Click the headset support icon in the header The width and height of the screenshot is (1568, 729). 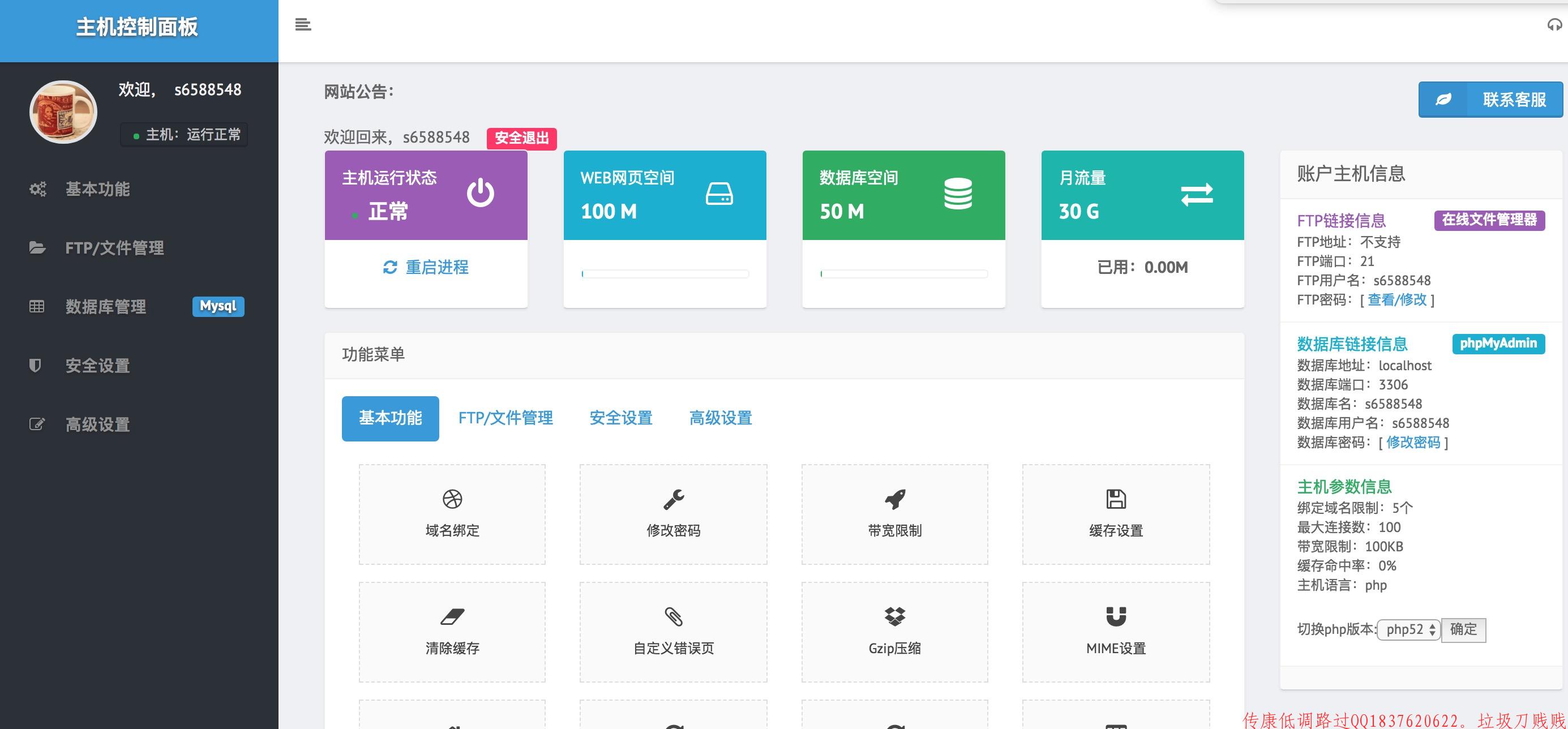(x=1554, y=24)
